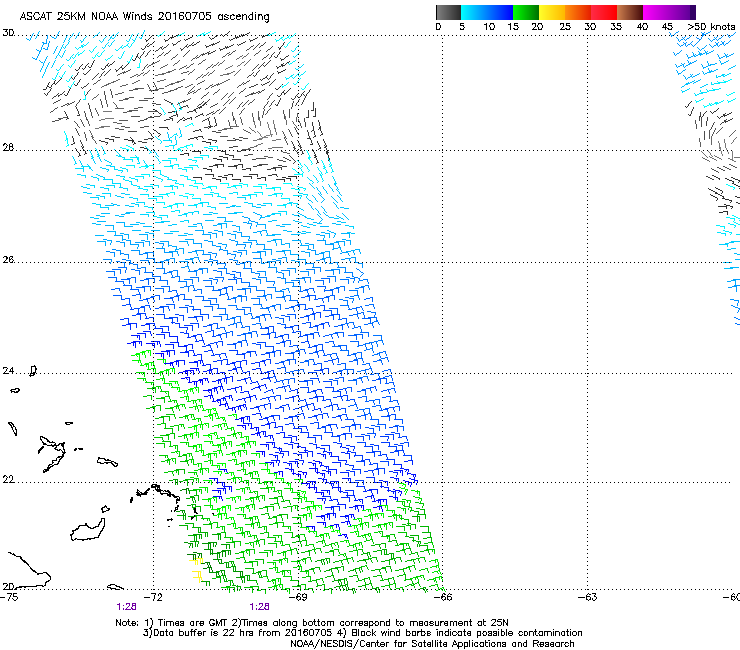Viewport: 740px width, 650px height.
Task: Click the '35' legend scale value
Action: coord(616,27)
